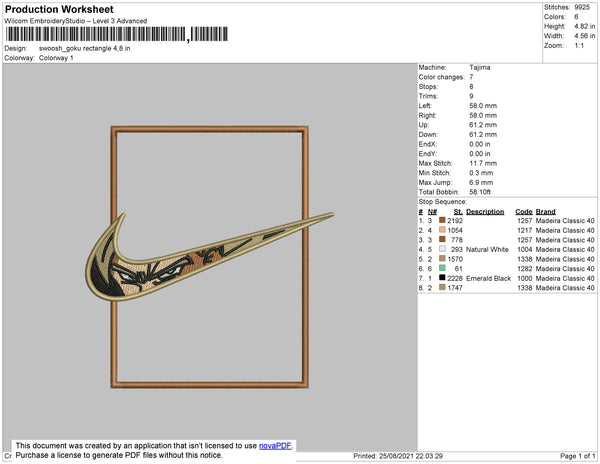Click the barcode under the worksheet title

click(117, 34)
